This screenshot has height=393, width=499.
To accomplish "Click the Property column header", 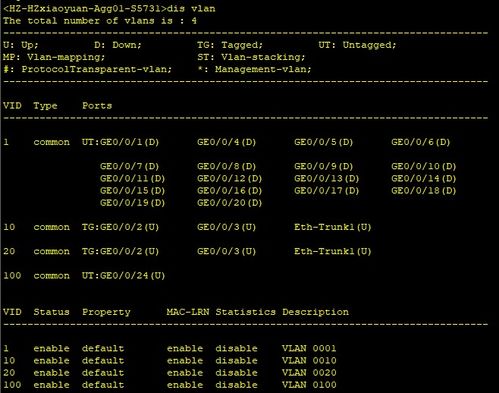I will 106,312.
